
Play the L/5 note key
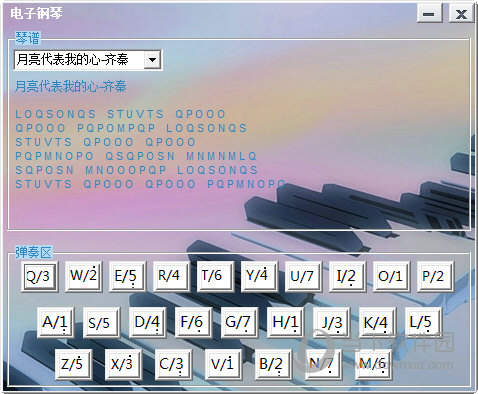coord(423,323)
